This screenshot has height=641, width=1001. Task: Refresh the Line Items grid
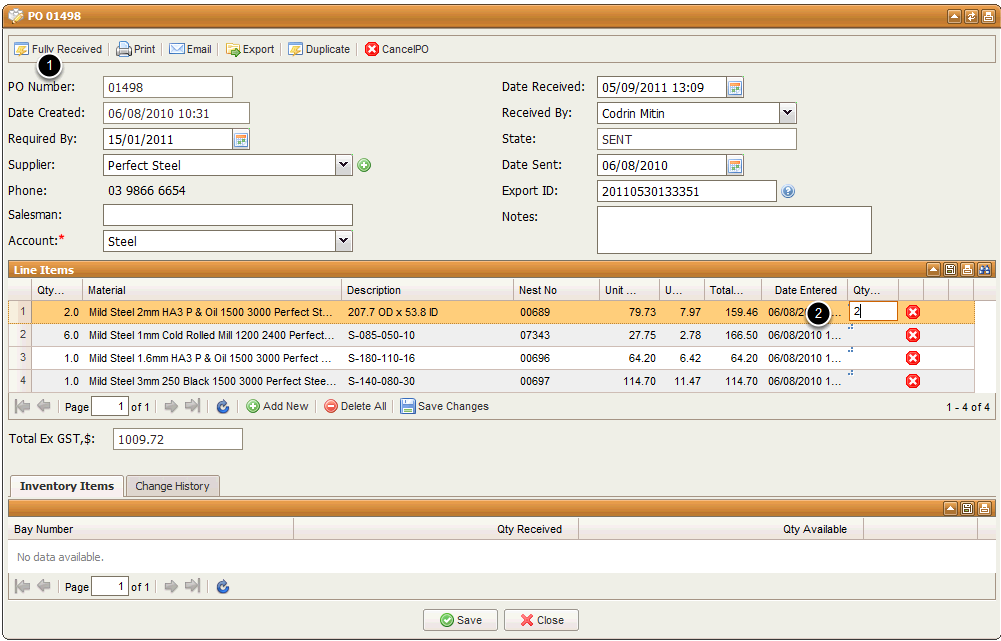pos(223,406)
